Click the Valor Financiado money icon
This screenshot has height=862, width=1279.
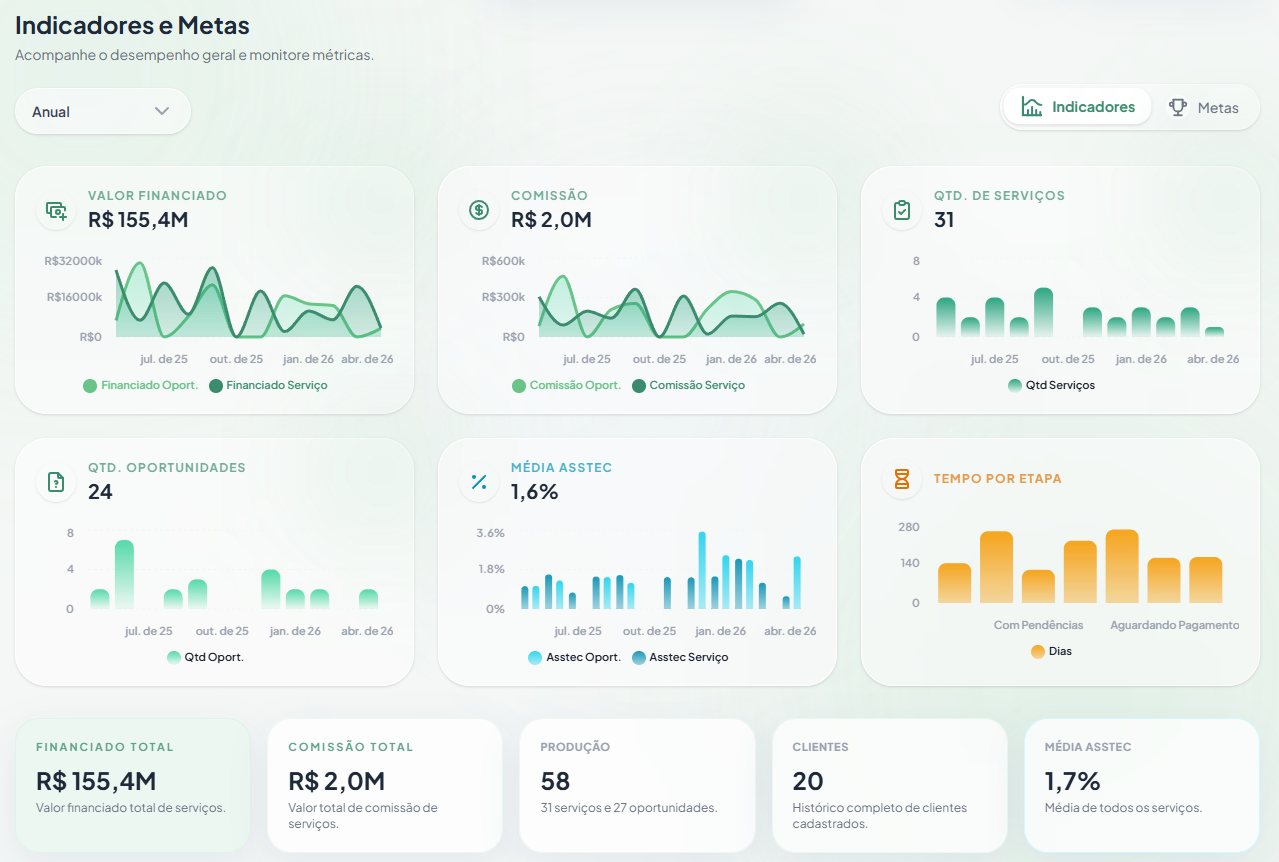tap(56, 210)
